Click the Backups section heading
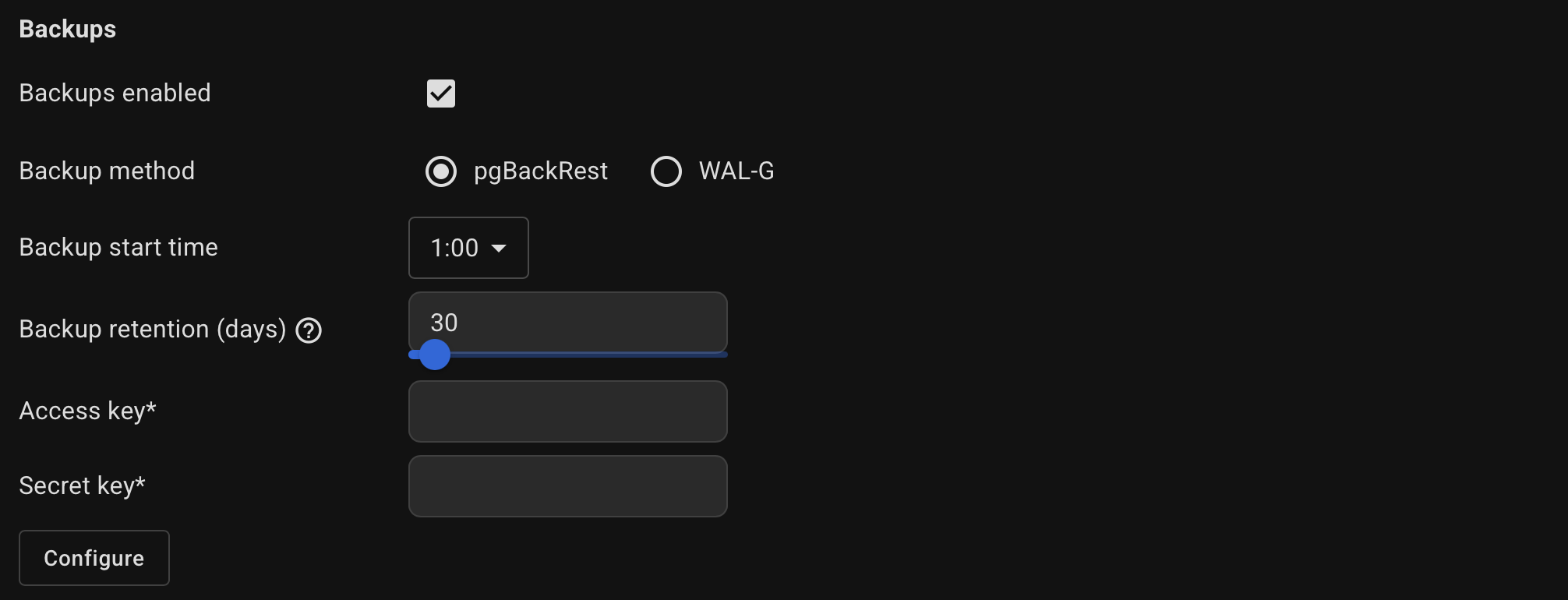Image resolution: width=1568 pixels, height=600 pixels. tap(68, 30)
